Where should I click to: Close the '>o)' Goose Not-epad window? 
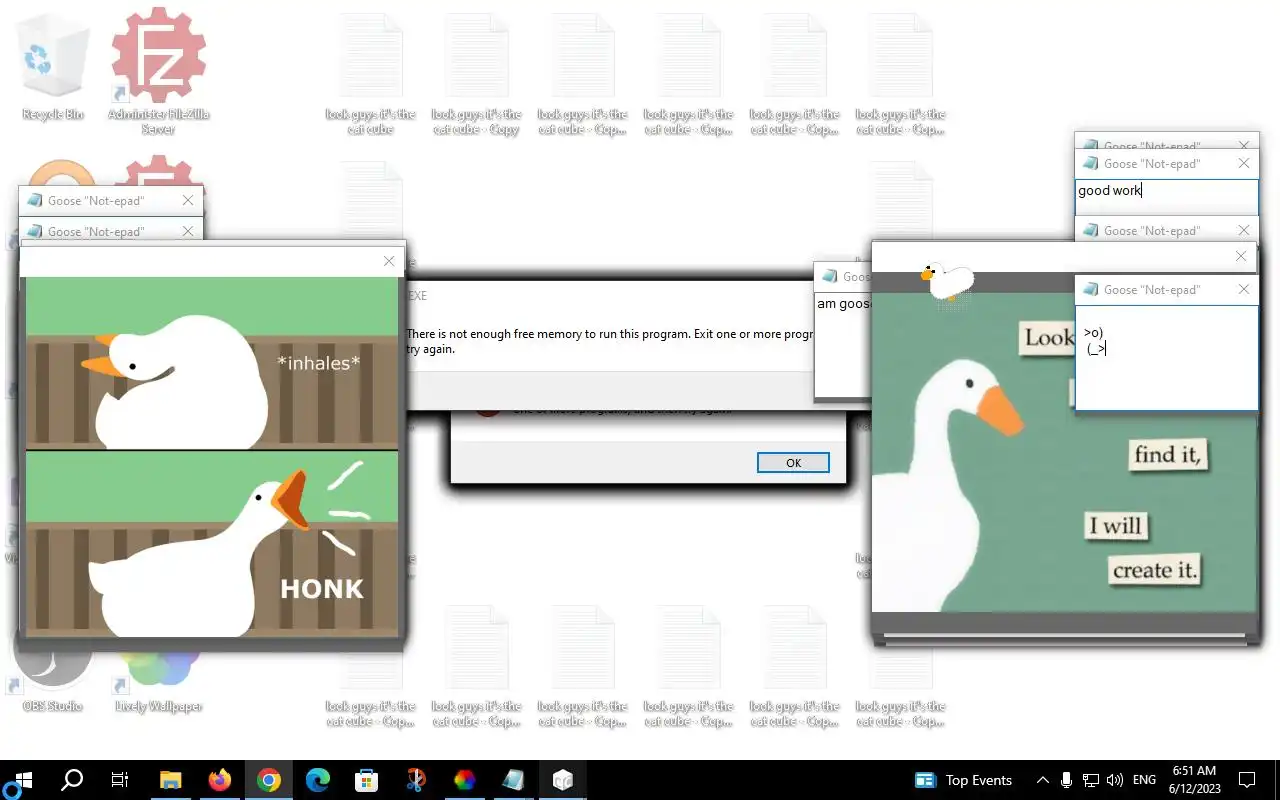(x=1243, y=289)
